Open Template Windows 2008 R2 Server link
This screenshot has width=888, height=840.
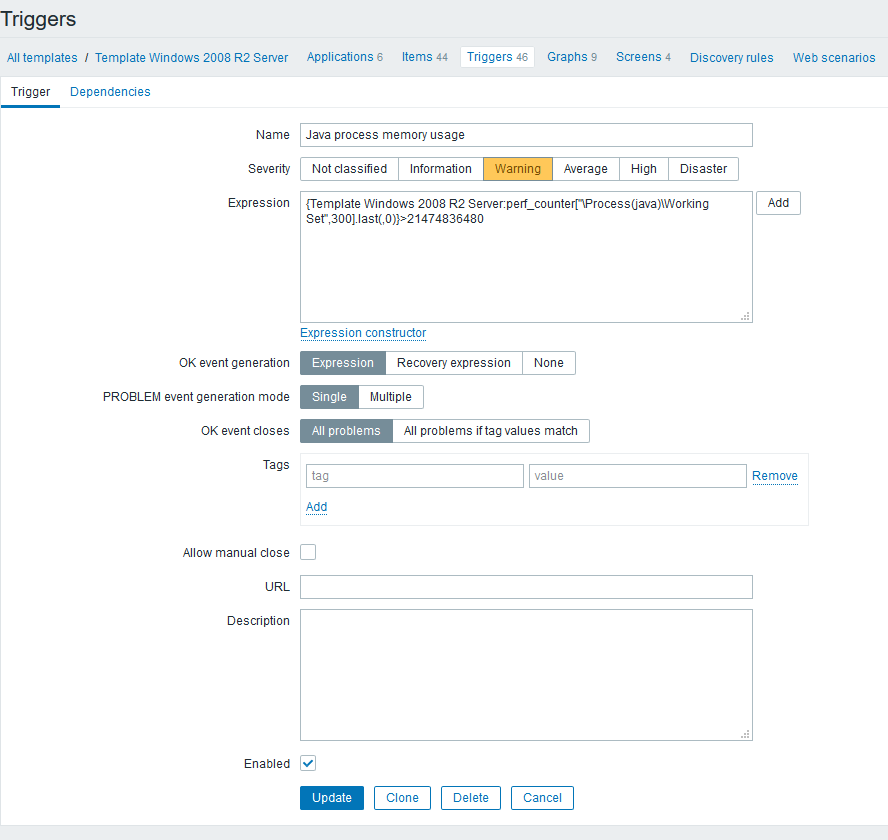click(191, 57)
